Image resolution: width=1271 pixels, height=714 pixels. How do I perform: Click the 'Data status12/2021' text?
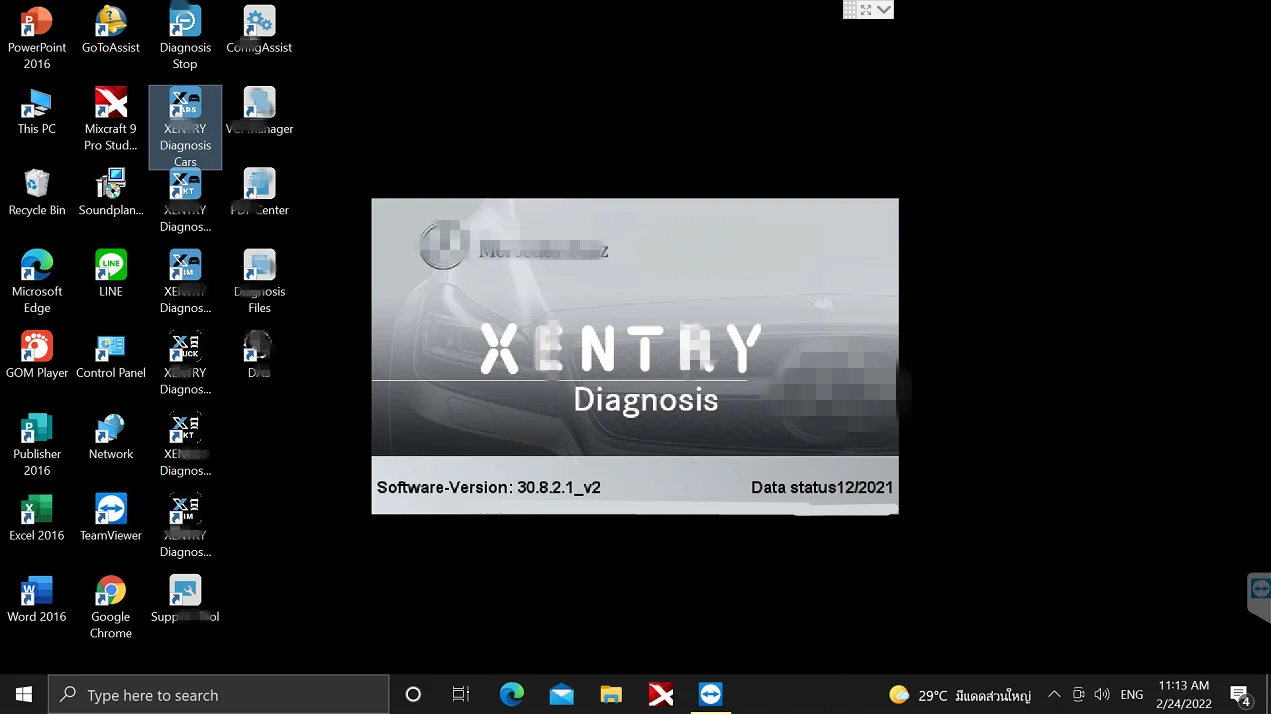click(x=822, y=488)
